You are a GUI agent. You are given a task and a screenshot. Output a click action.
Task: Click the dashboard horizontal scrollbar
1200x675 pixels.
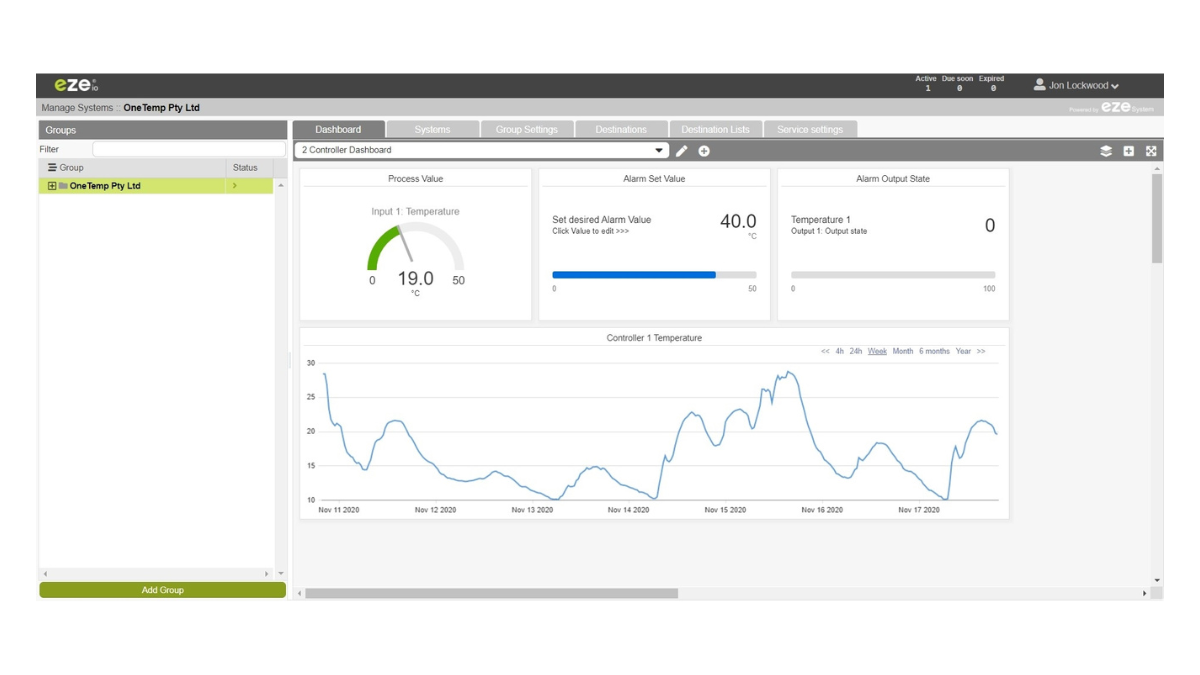491,593
